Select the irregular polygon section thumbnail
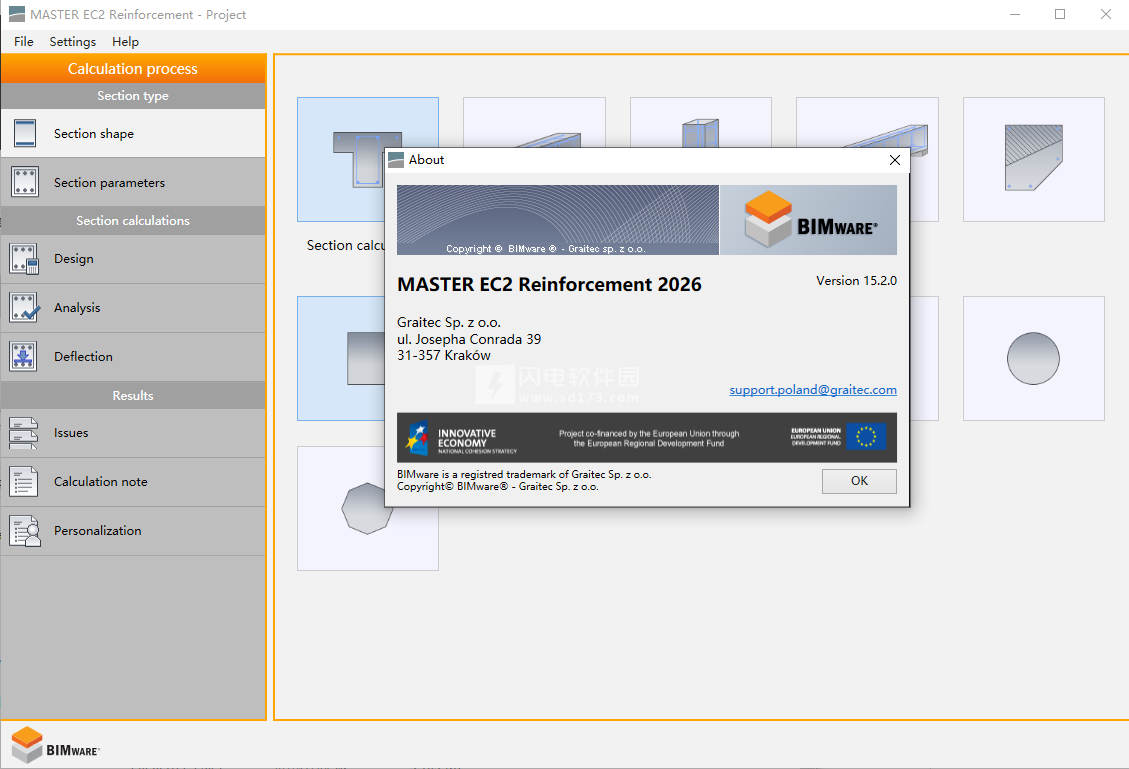 click(x=1033, y=159)
